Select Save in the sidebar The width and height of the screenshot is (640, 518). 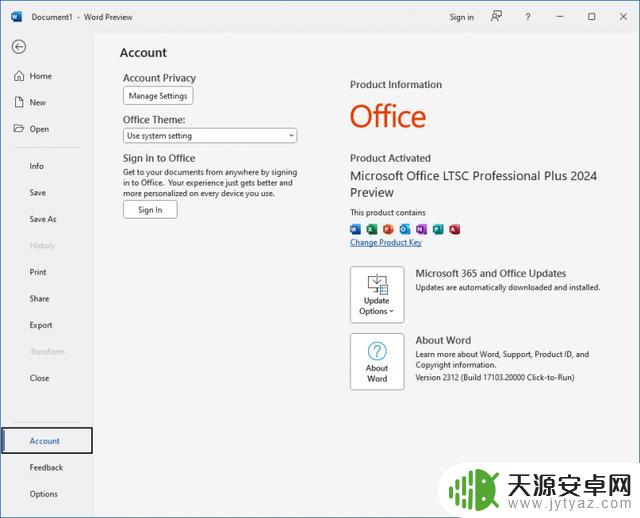click(38, 193)
